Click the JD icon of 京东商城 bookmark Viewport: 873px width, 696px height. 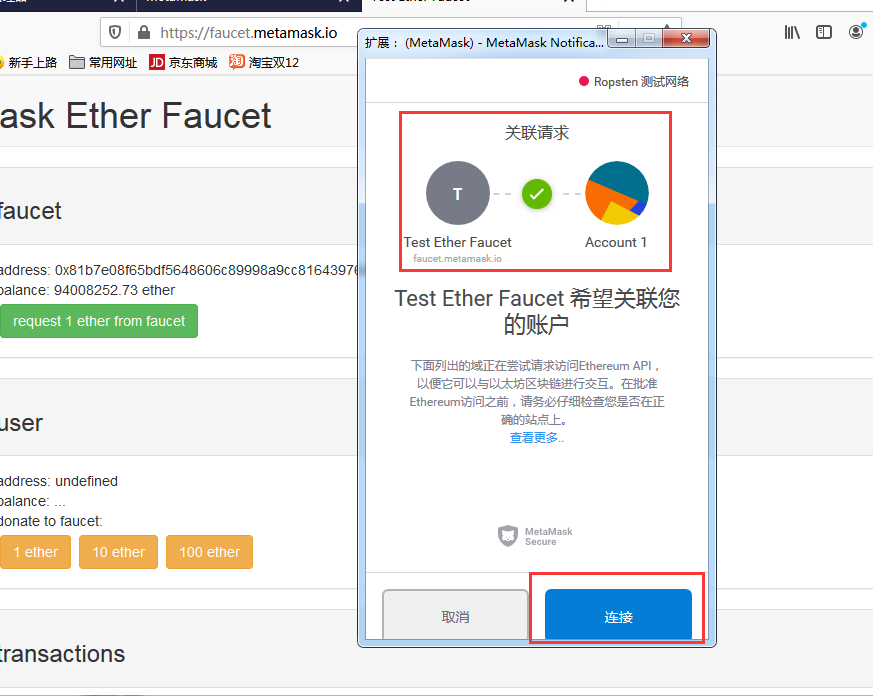(x=156, y=62)
